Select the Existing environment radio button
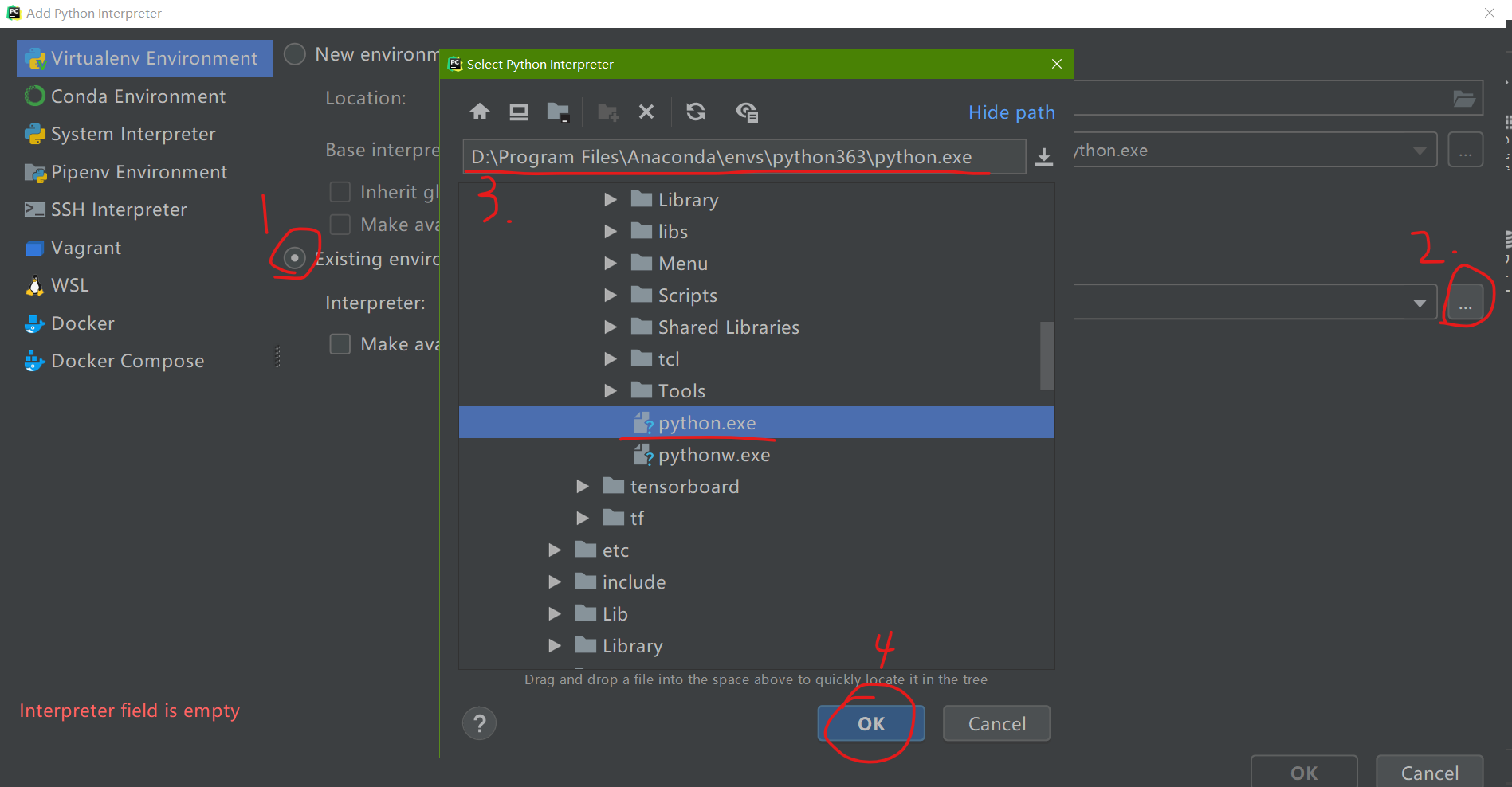 pyautogui.click(x=295, y=258)
